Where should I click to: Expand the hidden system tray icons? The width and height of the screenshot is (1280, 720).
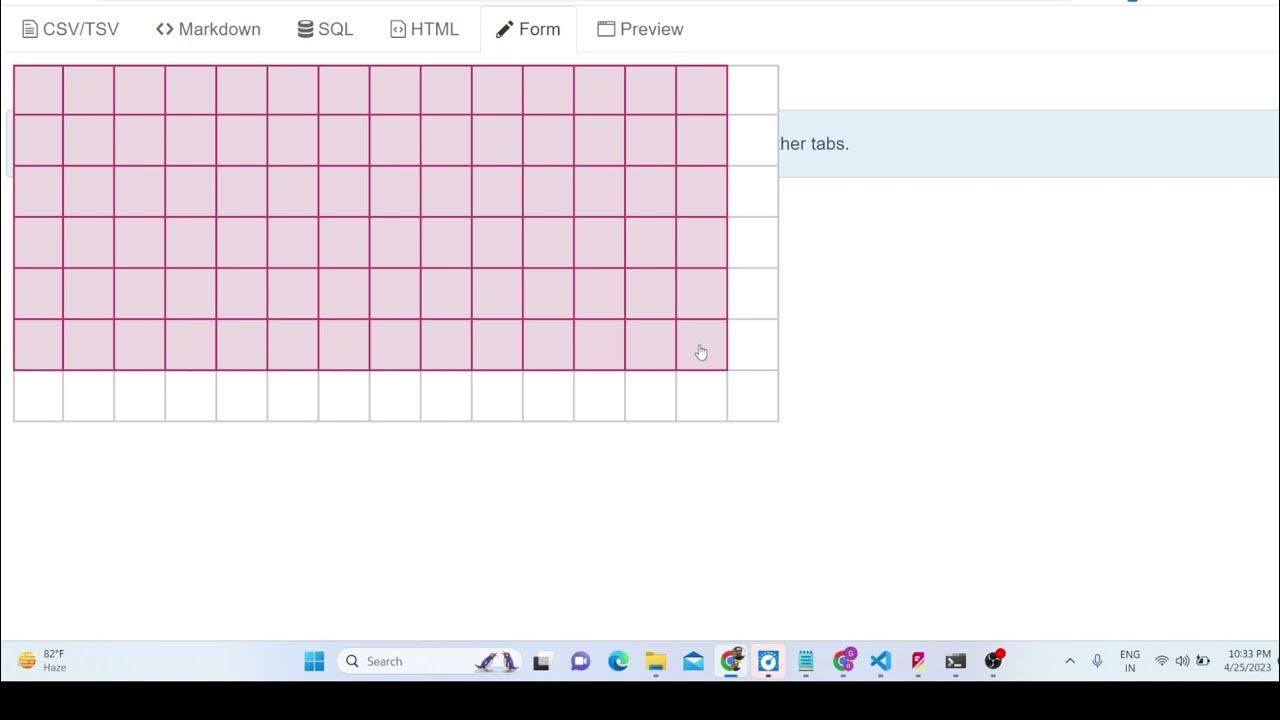pos(1070,661)
